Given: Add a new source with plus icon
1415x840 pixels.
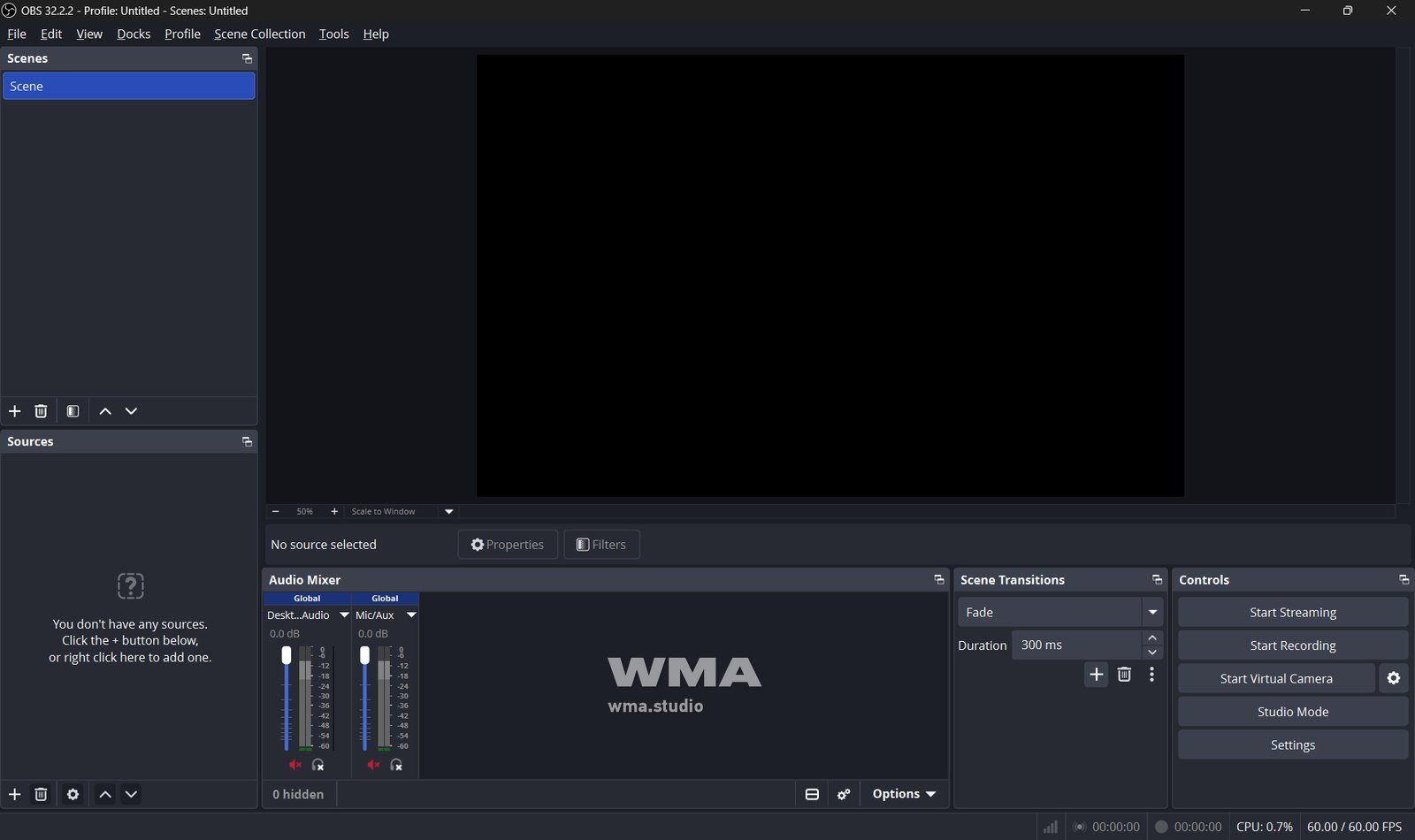Looking at the screenshot, I should [14, 794].
